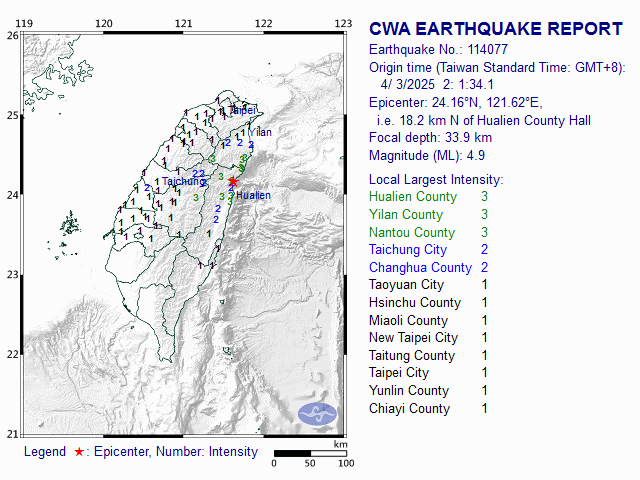Click the Taipei label on map
640x480 pixels.
pyautogui.click(x=243, y=110)
